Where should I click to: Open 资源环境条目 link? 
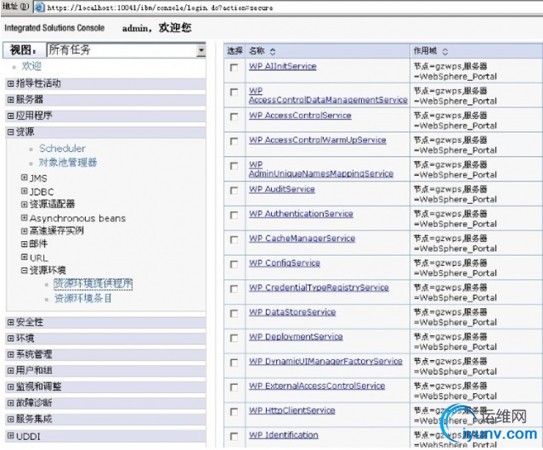coord(83,299)
